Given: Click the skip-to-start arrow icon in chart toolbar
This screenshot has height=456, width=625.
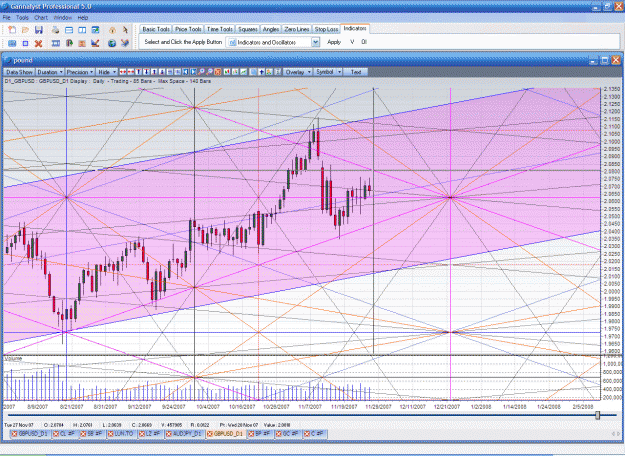Looking at the screenshot, I should (x=185, y=72).
